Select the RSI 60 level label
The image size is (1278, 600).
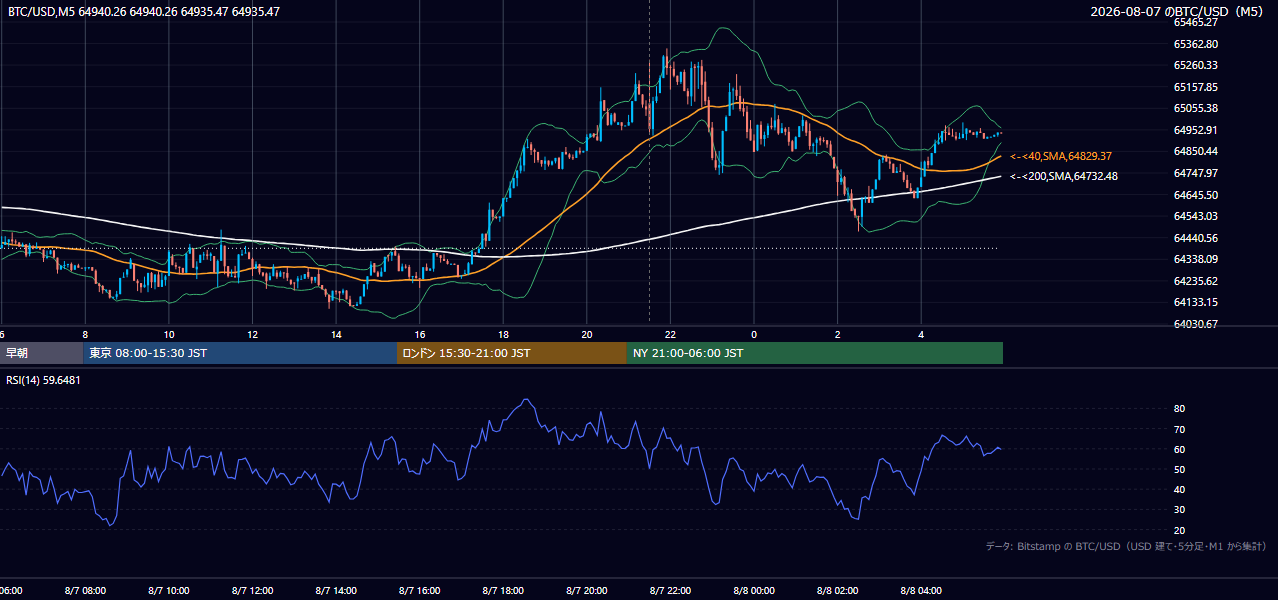[1180, 449]
